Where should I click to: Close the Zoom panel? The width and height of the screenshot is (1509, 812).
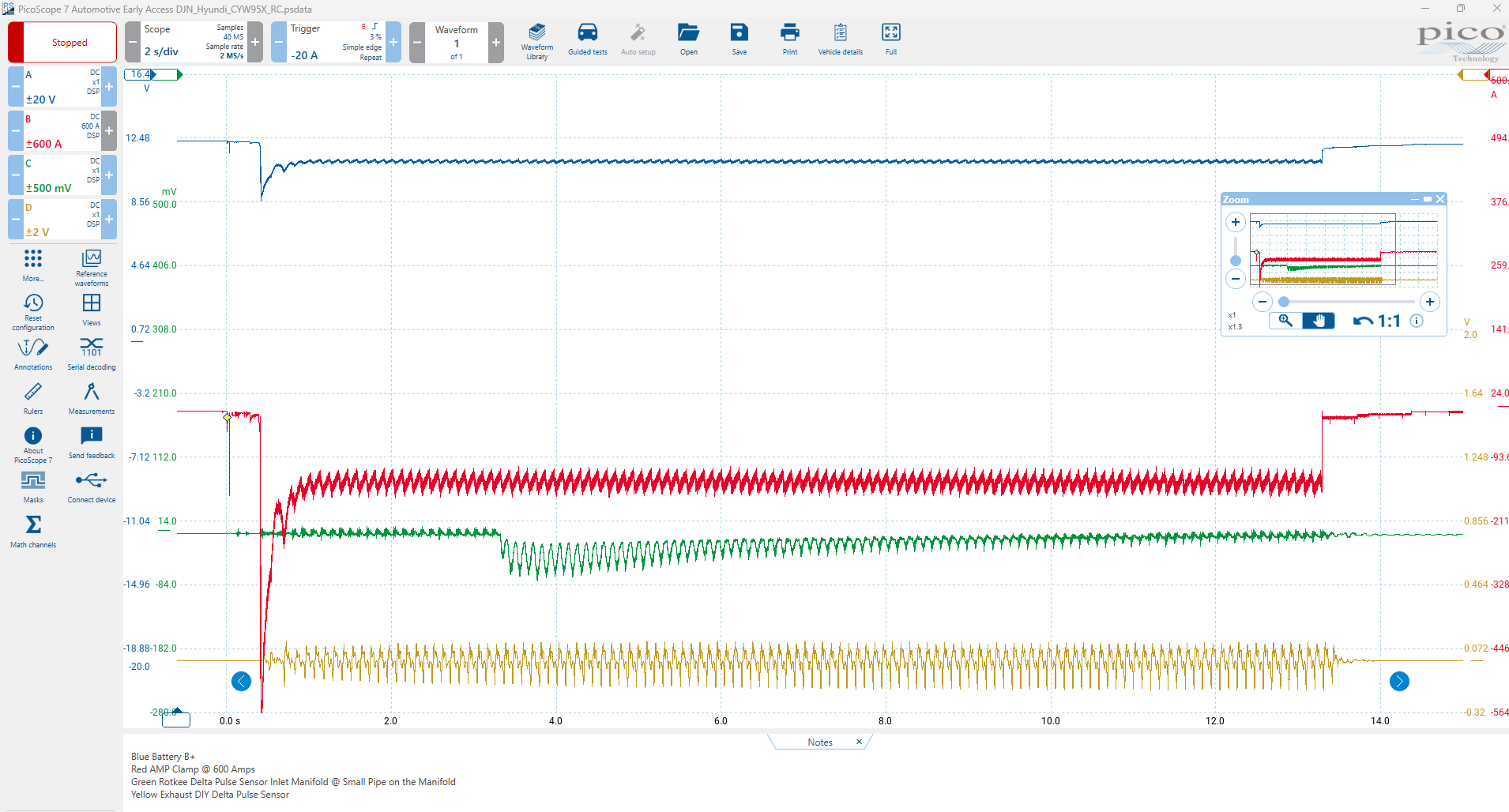[1440, 199]
